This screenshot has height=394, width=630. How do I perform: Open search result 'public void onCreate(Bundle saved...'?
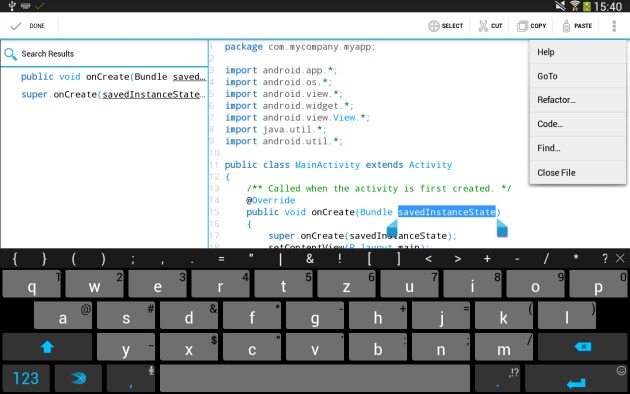[113, 77]
